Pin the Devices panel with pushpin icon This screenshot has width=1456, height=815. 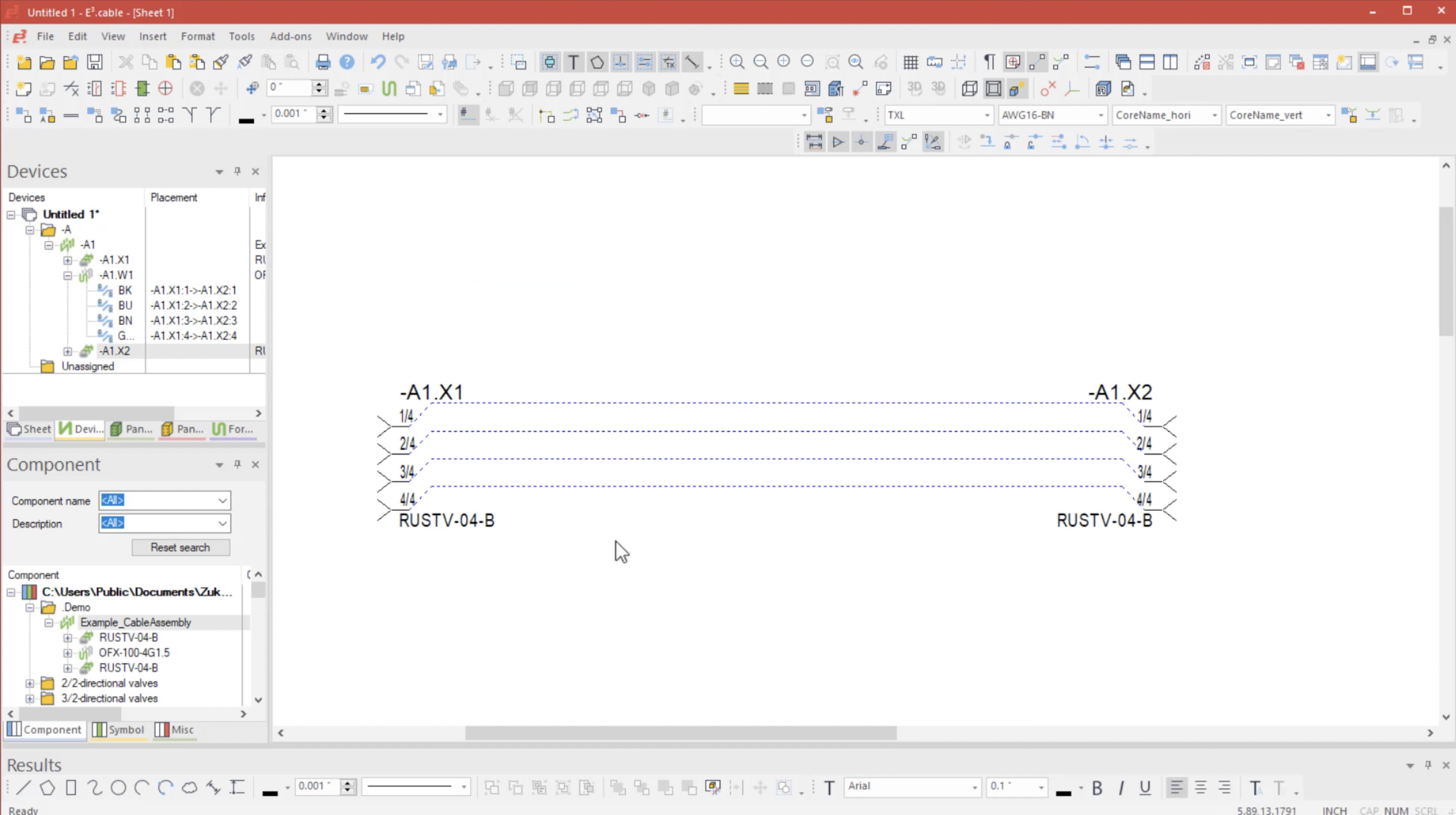pyautogui.click(x=237, y=171)
